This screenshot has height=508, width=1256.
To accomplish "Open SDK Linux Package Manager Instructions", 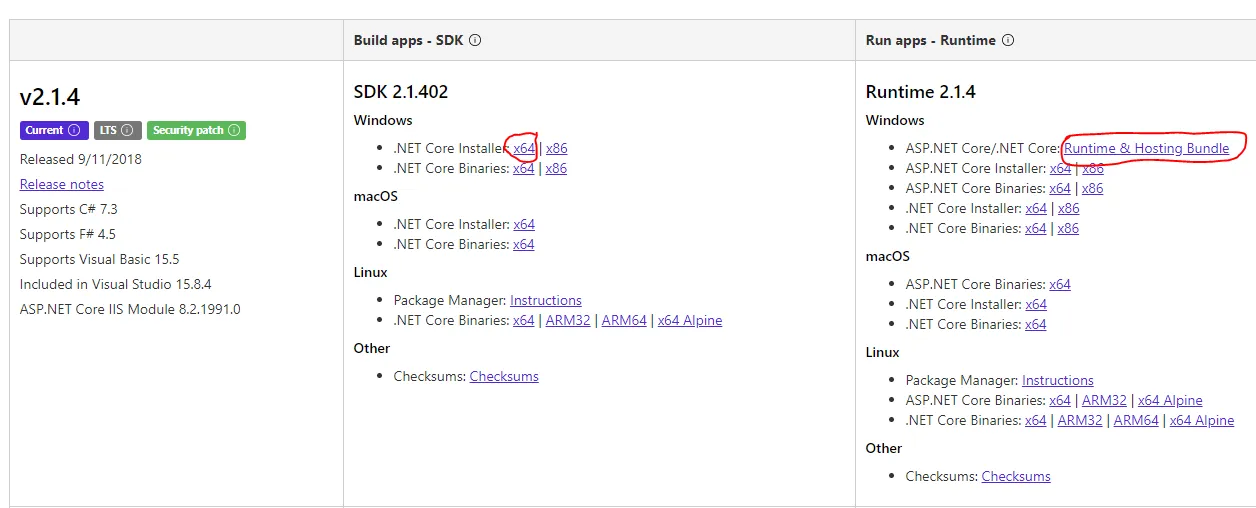I will [546, 300].
